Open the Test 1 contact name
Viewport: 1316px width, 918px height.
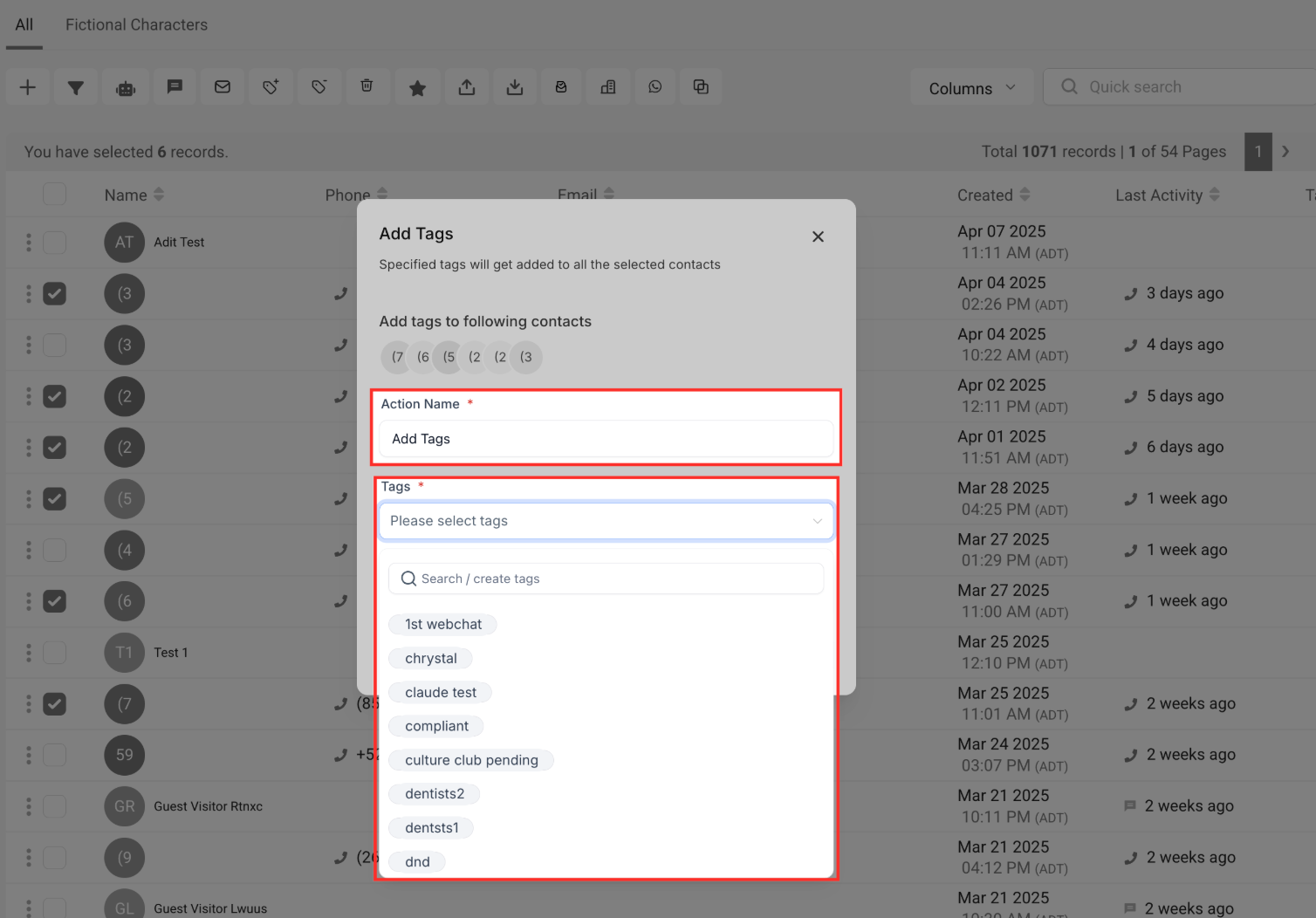[171, 653]
